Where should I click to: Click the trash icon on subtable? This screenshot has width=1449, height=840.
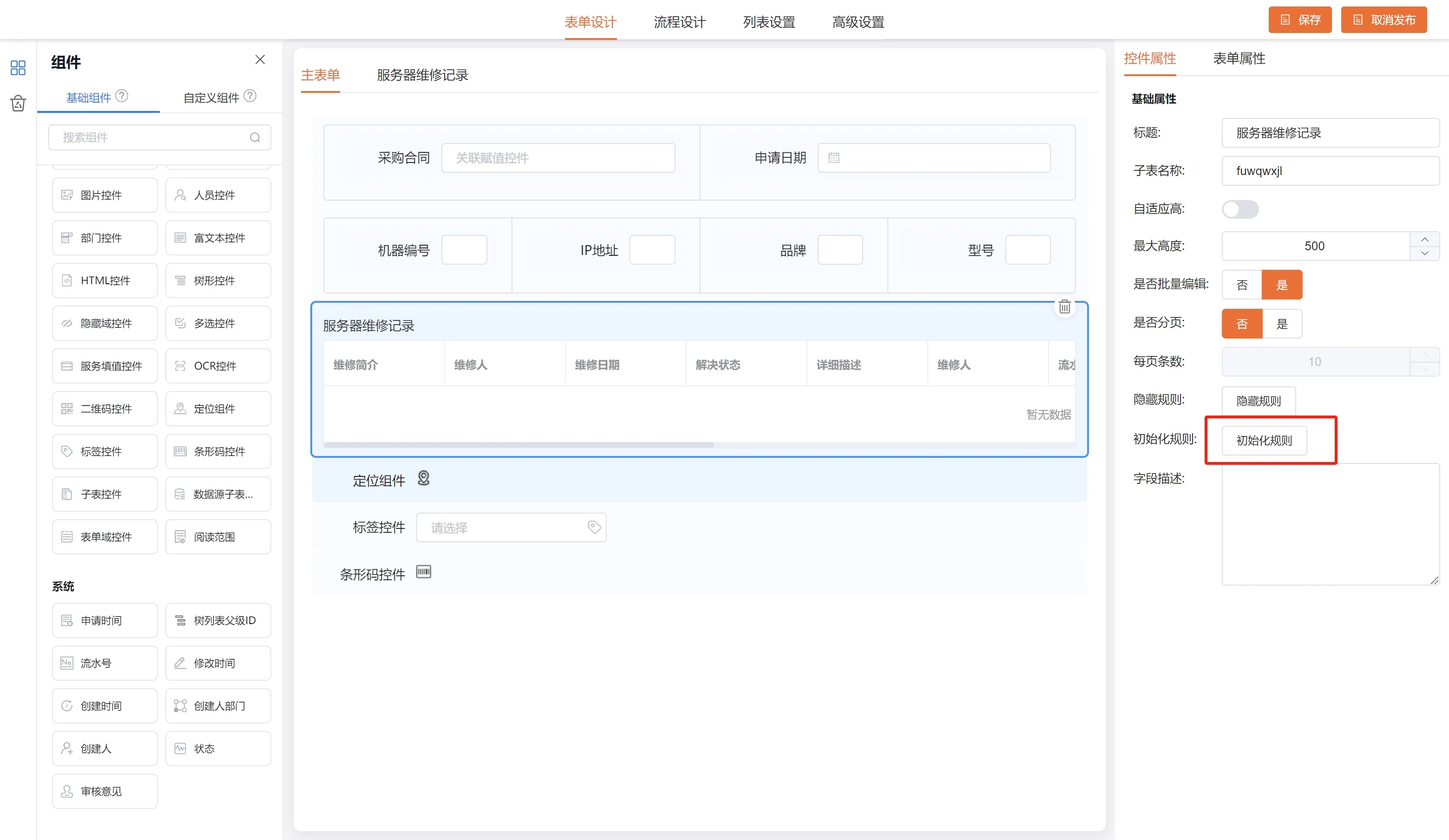pos(1064,307)
